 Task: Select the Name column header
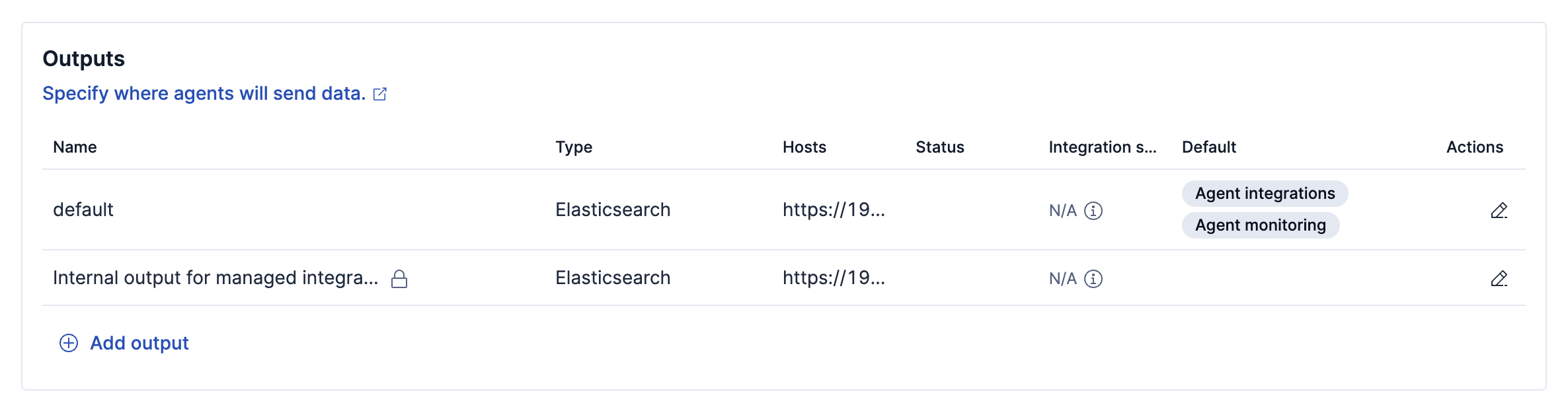[75, 147]
